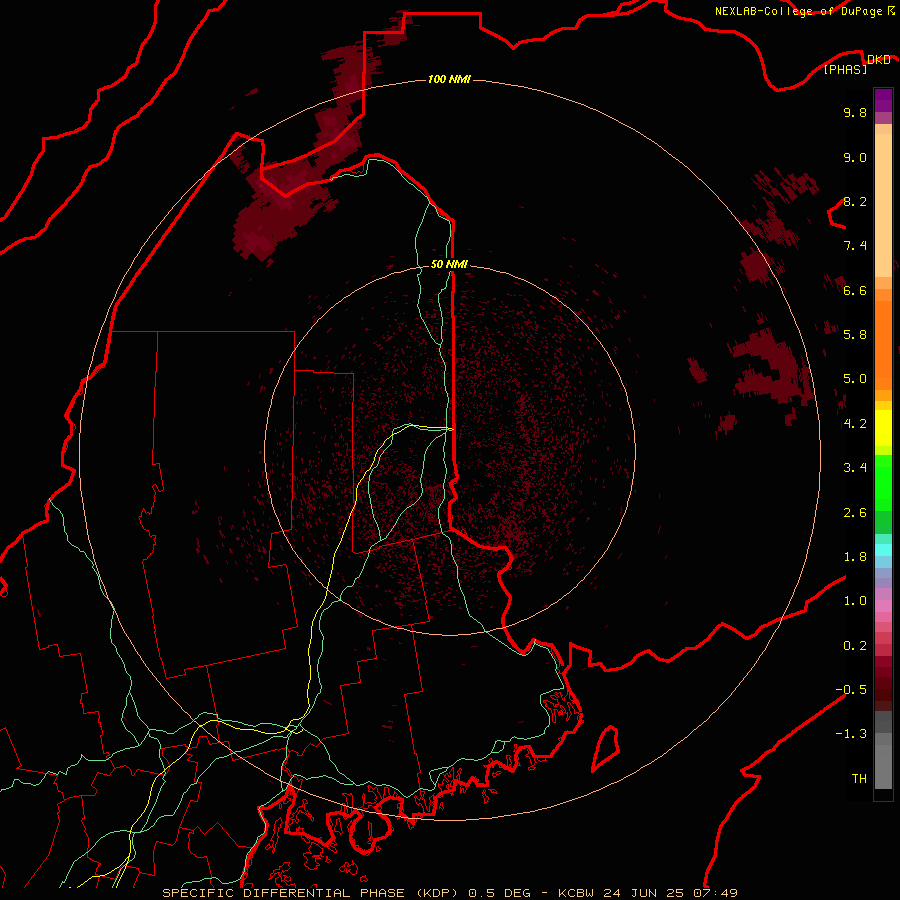The height and width of the screenshot is (900, 900).
Task: Click the 50 NMI range ring label
Action: point(449,264)
